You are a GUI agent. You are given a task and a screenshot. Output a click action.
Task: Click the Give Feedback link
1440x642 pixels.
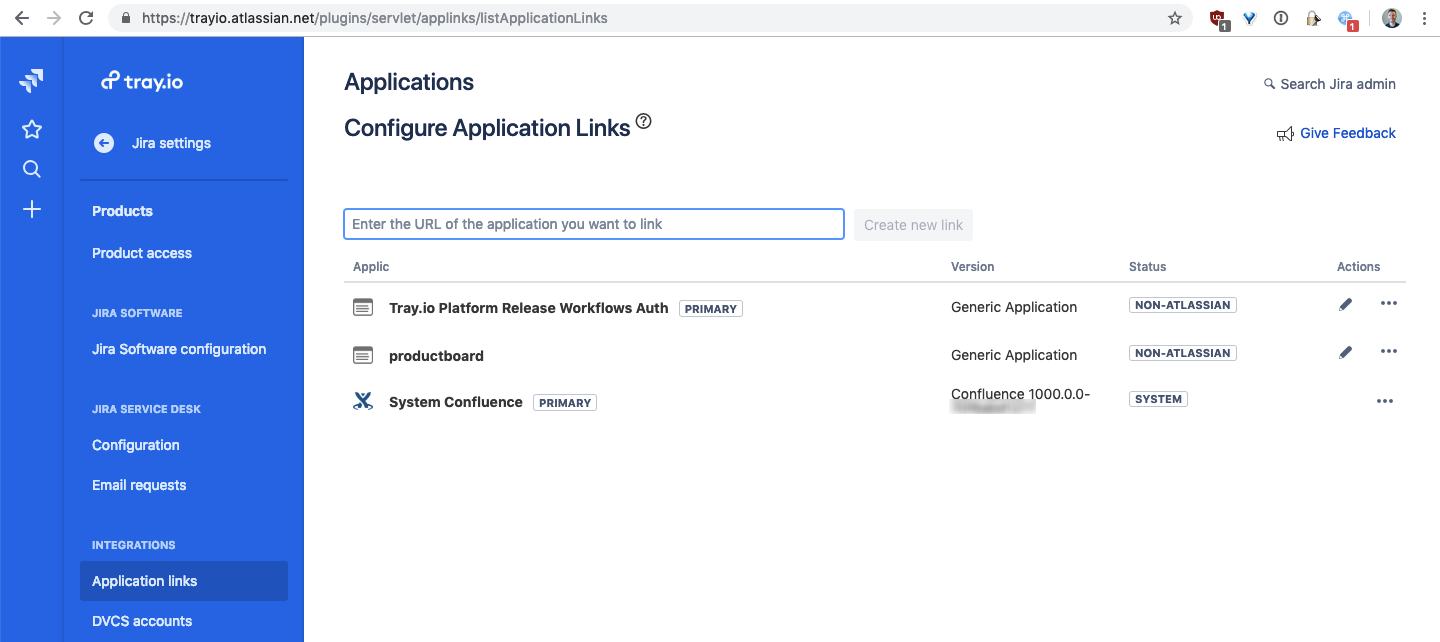click(x=1348, y=133)
